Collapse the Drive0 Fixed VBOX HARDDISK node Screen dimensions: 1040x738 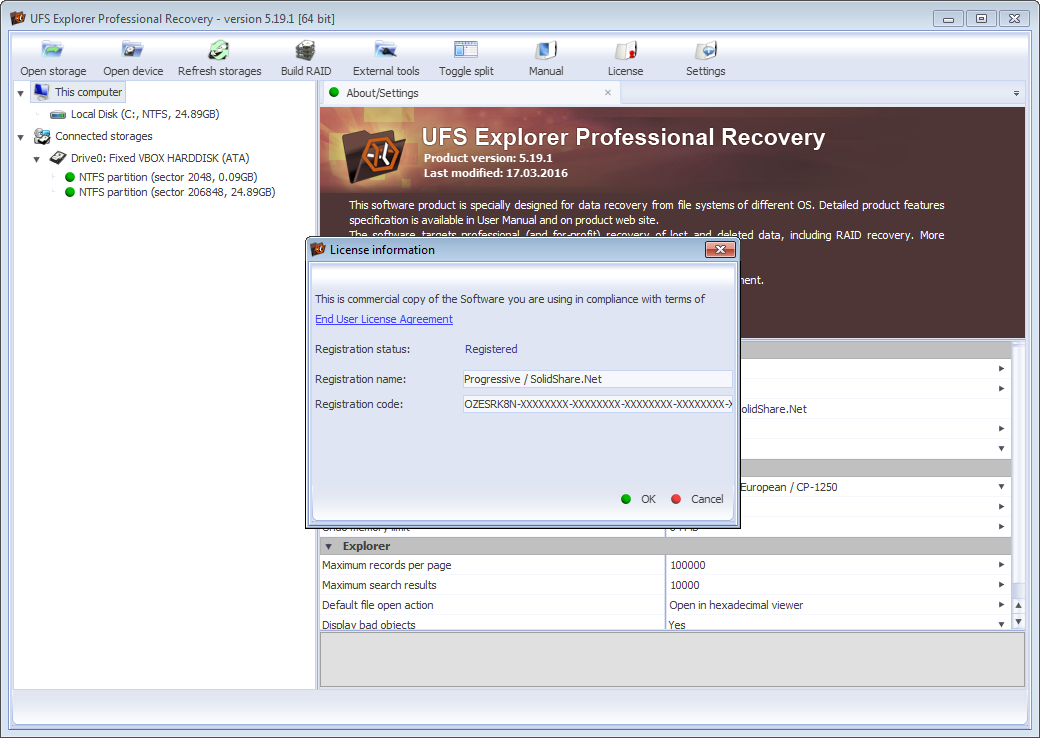pos(37,158)
